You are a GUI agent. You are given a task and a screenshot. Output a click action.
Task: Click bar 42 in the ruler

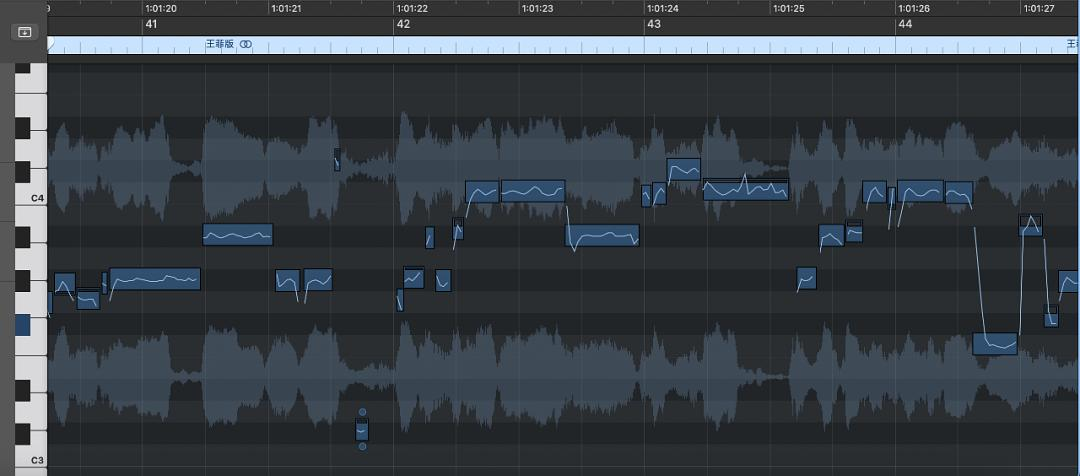coord(402,24)
